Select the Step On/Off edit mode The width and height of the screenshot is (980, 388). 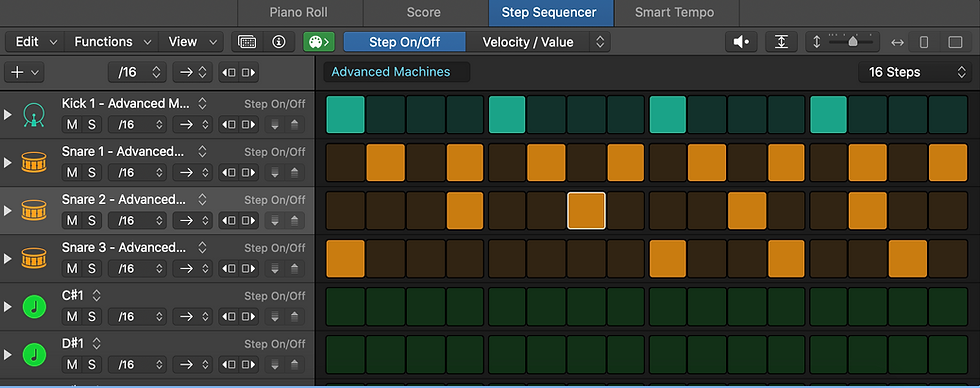(404, 42)
